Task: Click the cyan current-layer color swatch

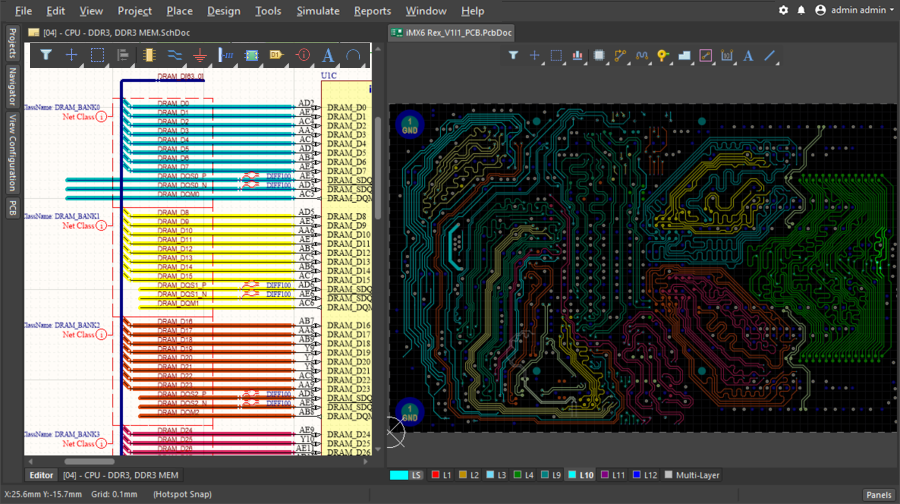Action: [399, 475]
